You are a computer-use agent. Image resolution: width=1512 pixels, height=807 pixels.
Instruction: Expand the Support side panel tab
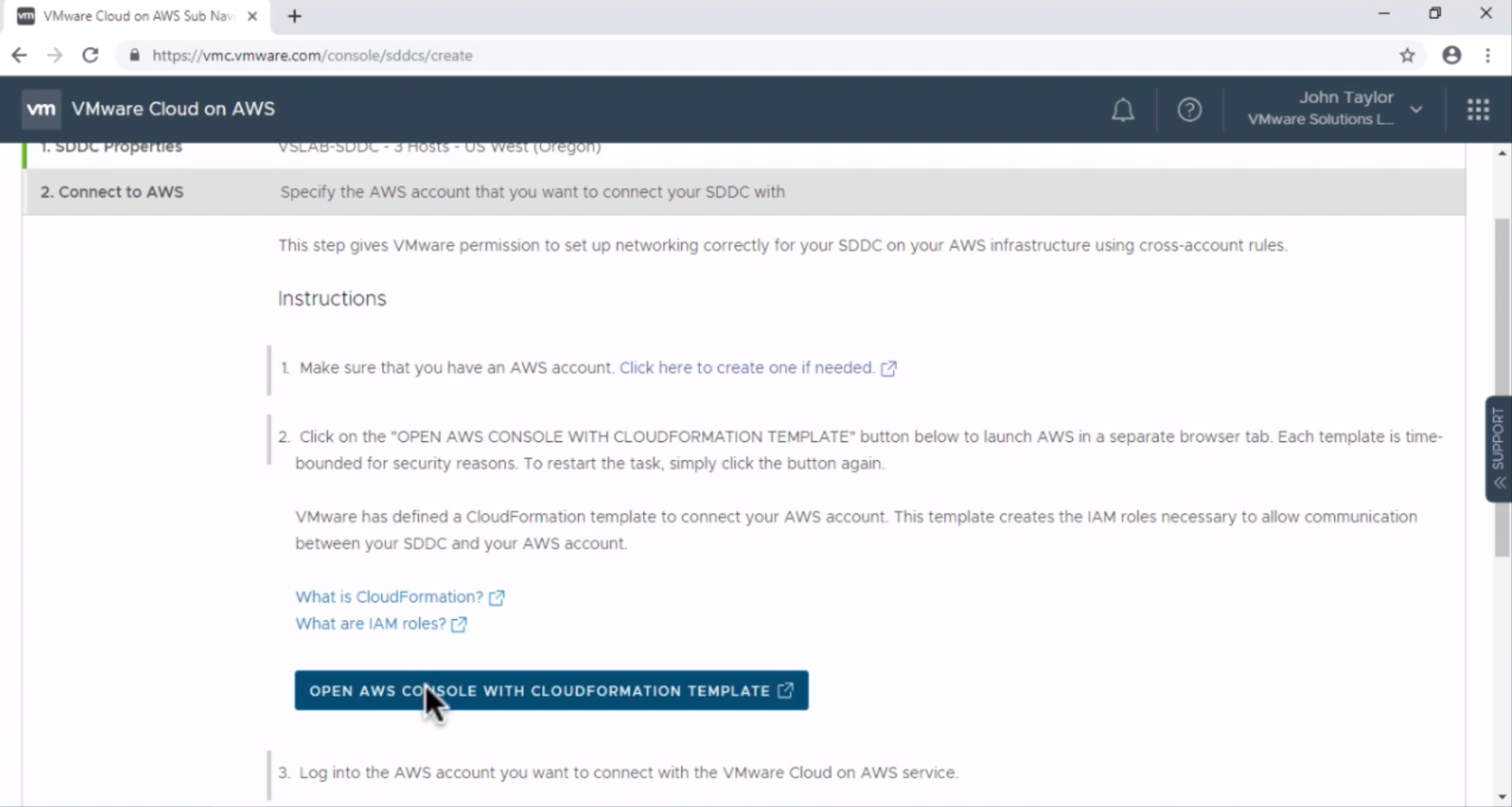pos(1498,448)
